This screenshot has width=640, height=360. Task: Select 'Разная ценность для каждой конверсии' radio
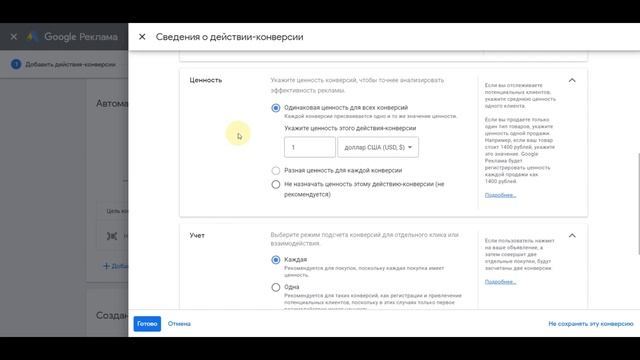coord(276,171)
